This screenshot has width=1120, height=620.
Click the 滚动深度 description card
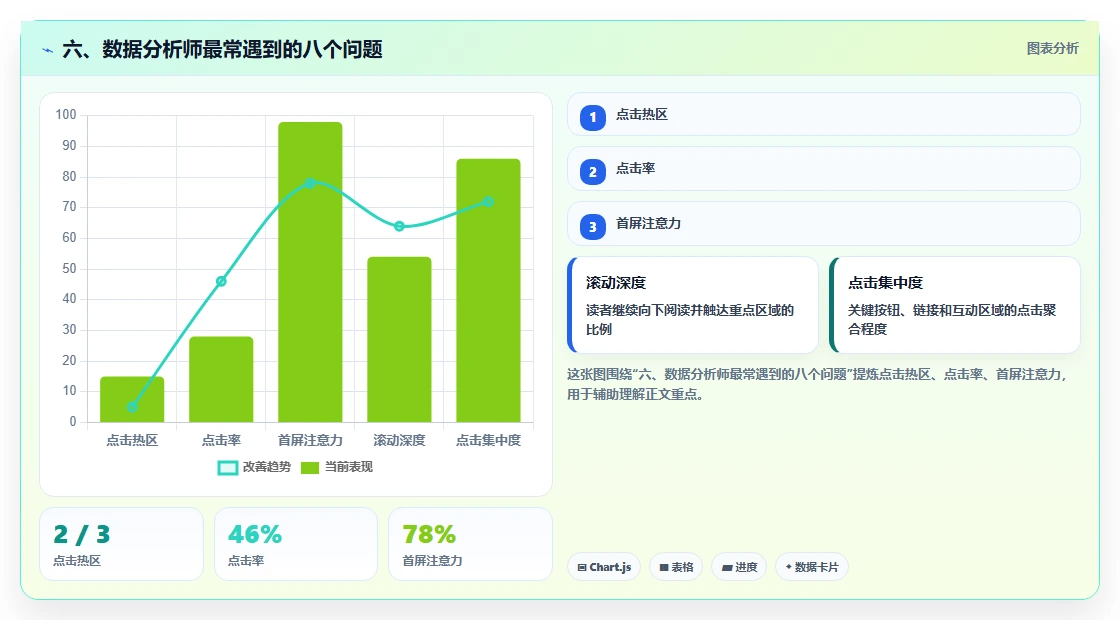point(693,305)
